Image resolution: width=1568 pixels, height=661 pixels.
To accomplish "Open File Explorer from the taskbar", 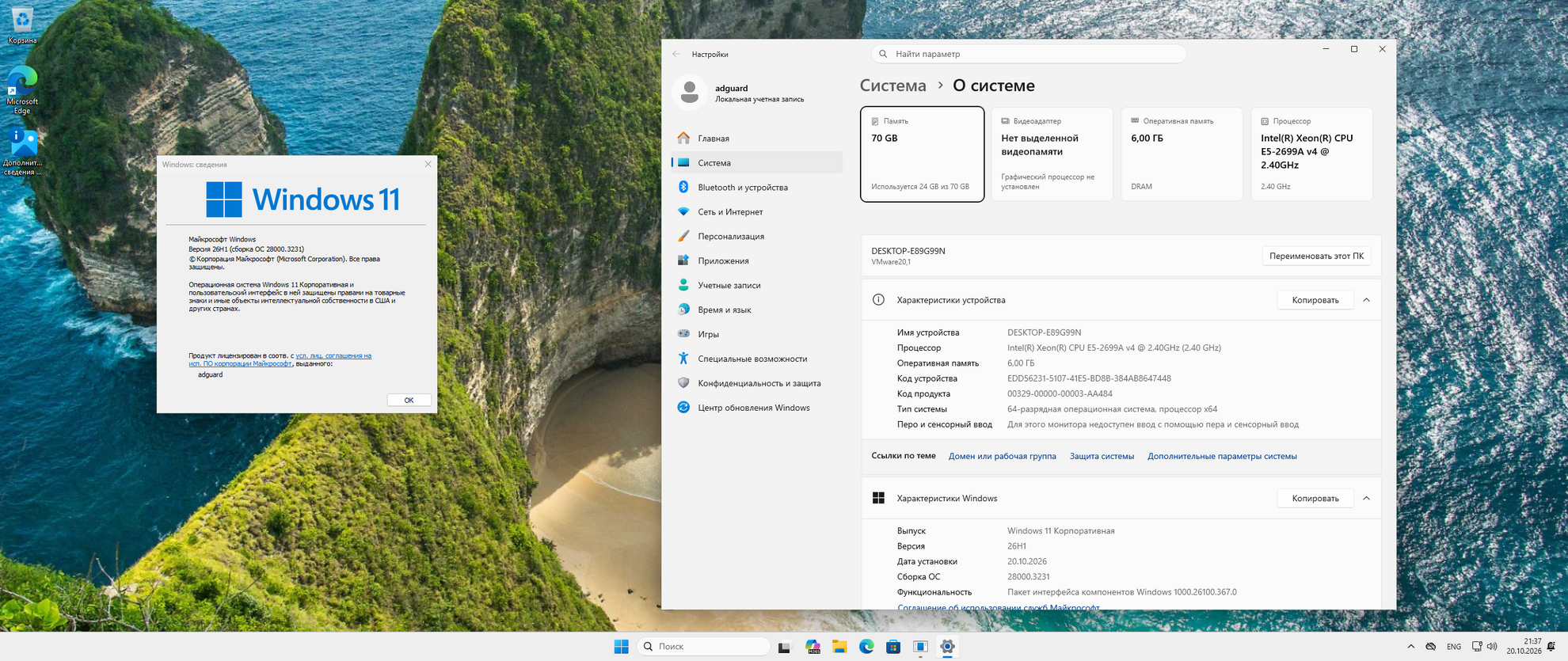I will (839, 647).
